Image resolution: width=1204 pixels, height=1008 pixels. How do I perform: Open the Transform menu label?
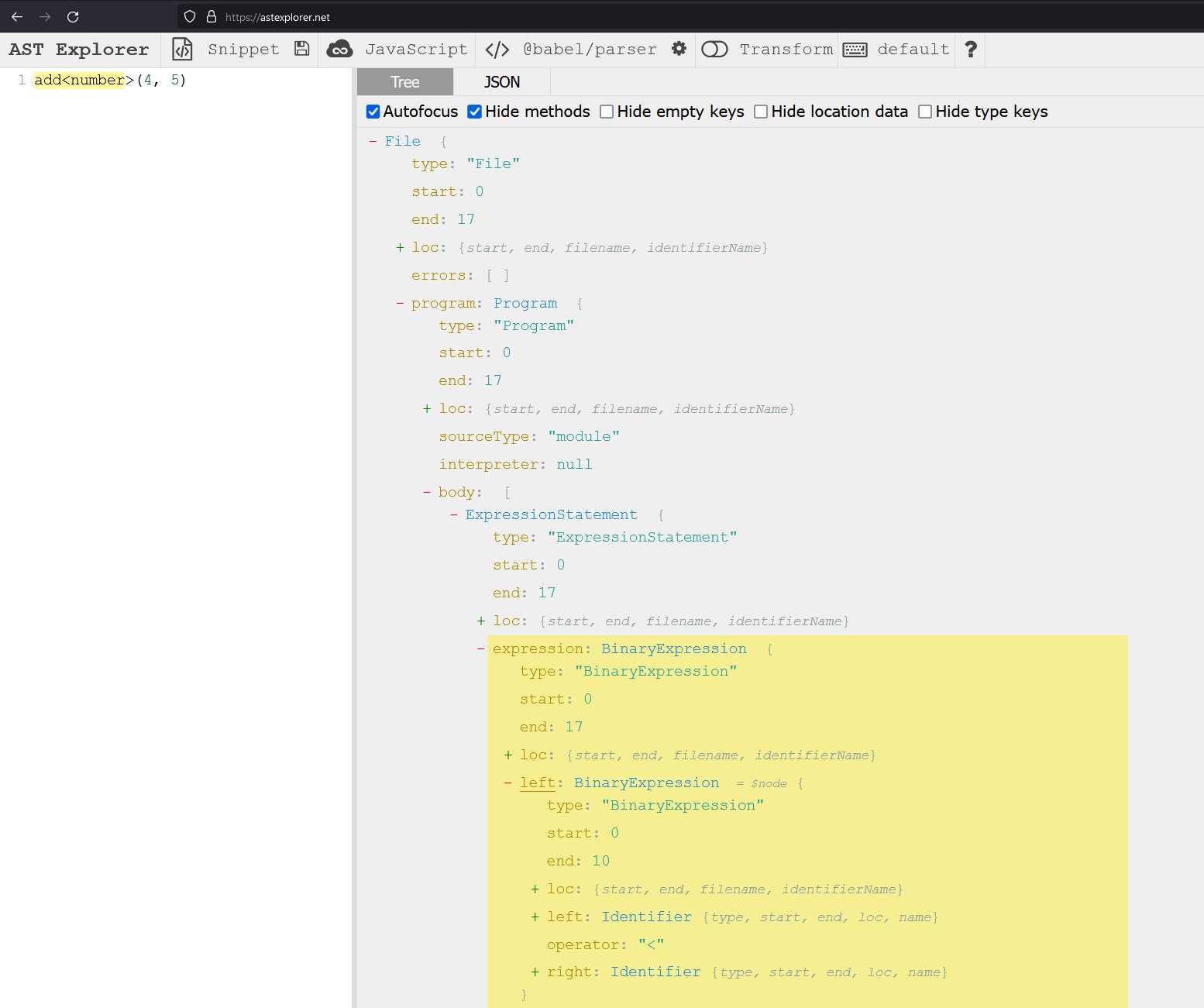pyautogui.click(x=786, y=50)
